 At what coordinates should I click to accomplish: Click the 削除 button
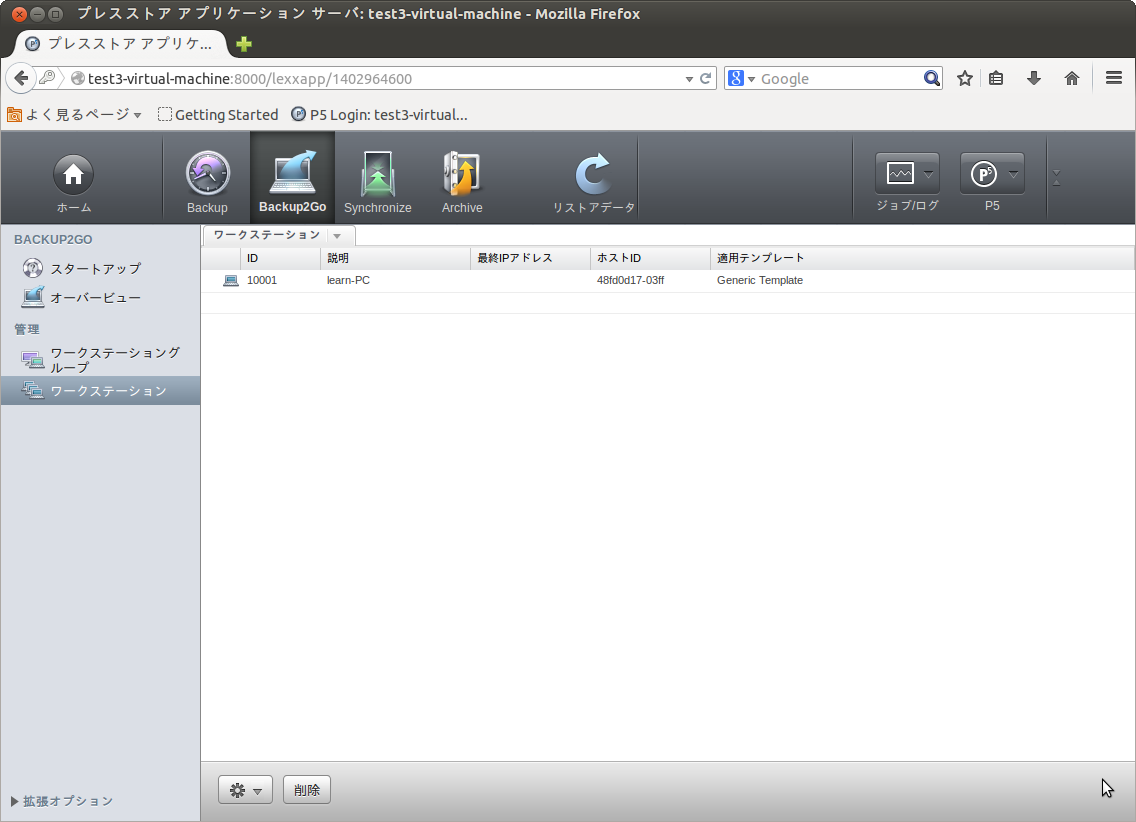(307, 790)
